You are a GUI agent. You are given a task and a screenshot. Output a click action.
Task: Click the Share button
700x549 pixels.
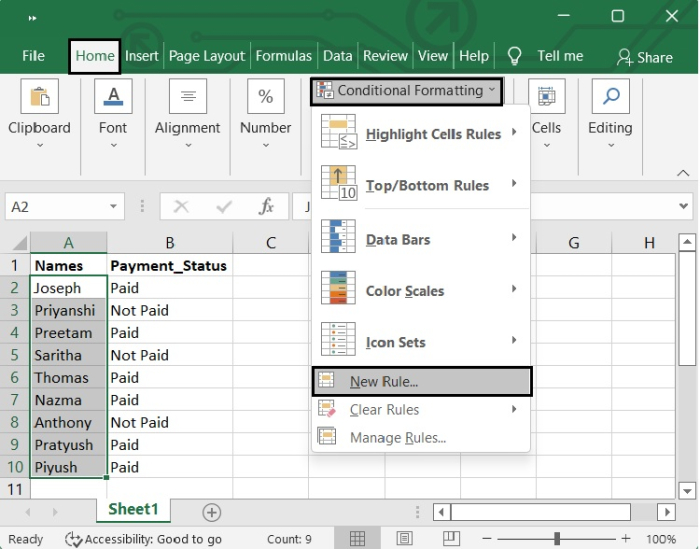(645, 56)
